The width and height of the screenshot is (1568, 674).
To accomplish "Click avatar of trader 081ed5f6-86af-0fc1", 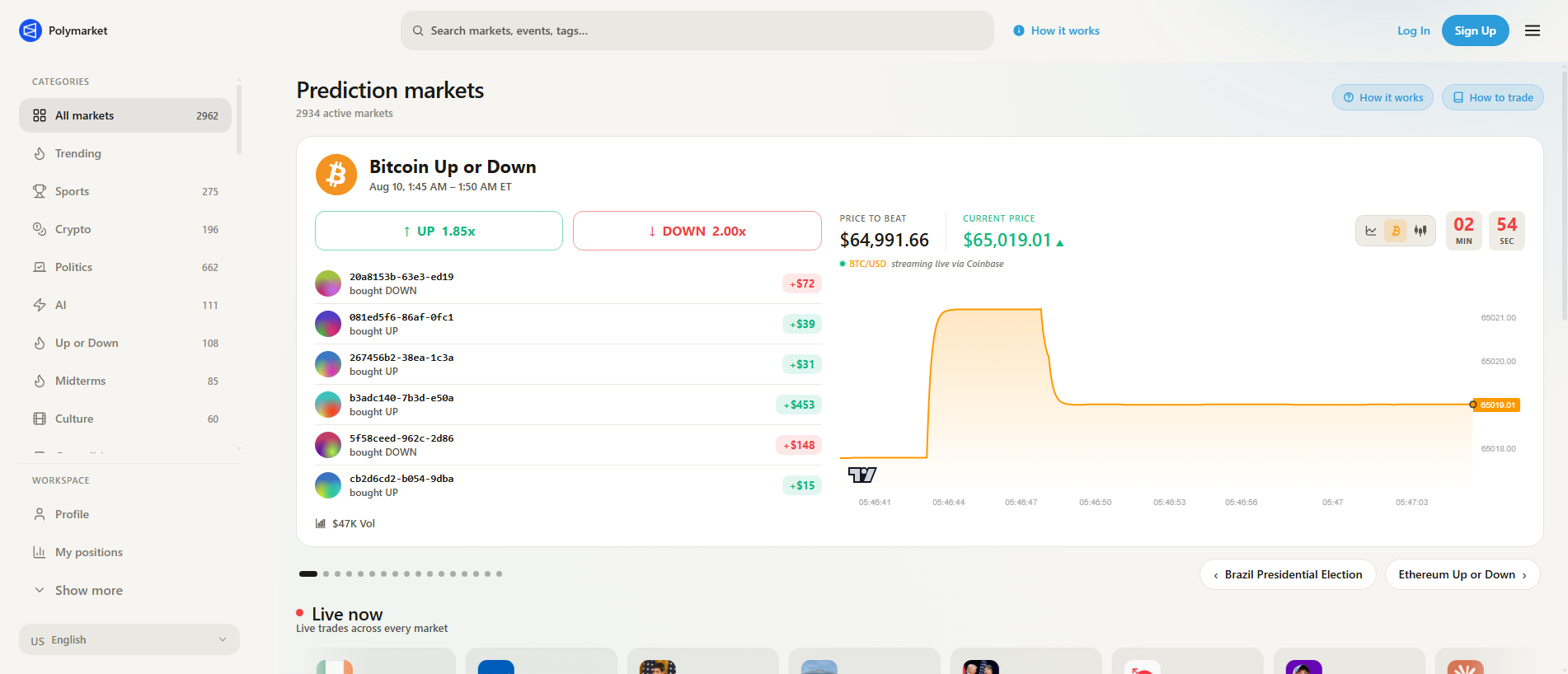I will (328, 324).
